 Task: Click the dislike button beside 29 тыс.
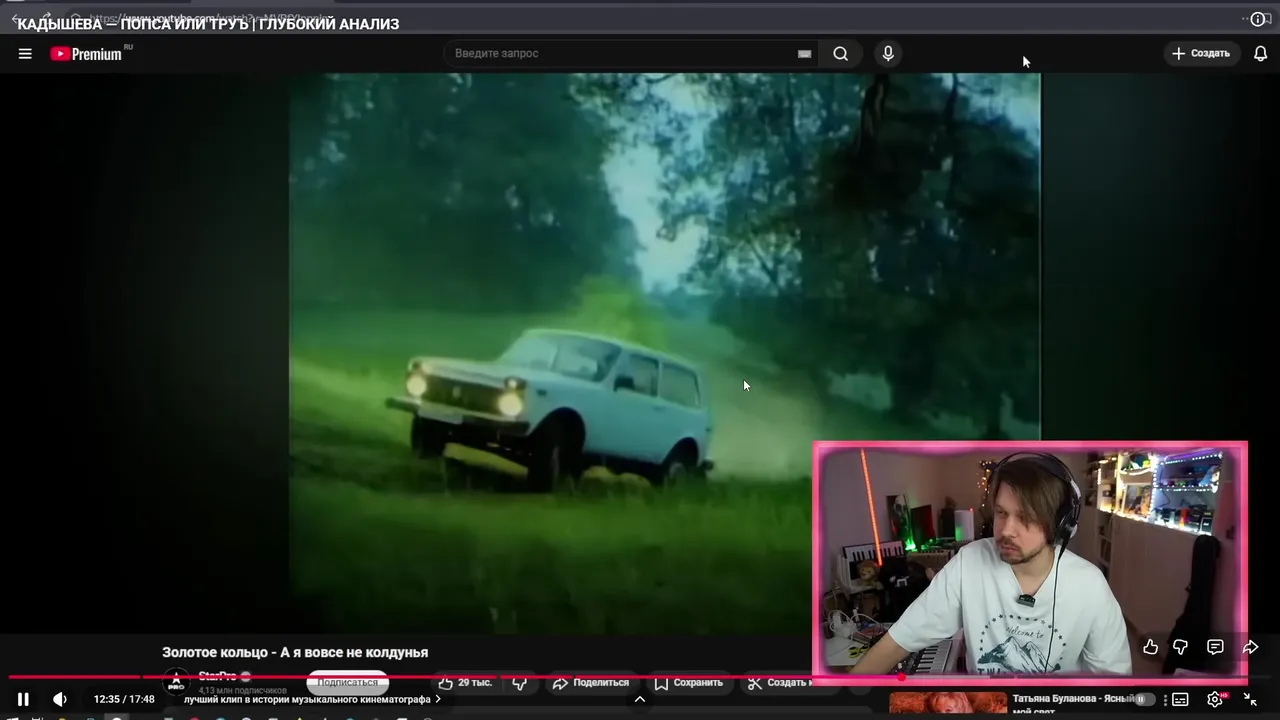520,682
